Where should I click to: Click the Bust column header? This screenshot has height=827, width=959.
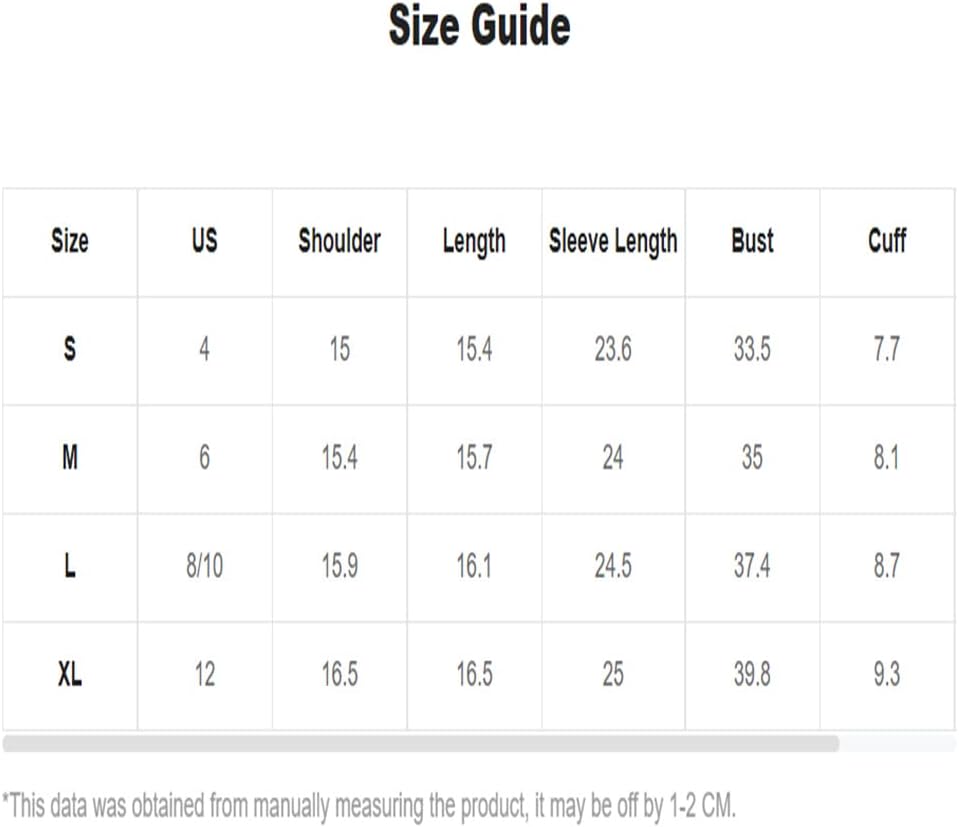click(x=752, y=240)
